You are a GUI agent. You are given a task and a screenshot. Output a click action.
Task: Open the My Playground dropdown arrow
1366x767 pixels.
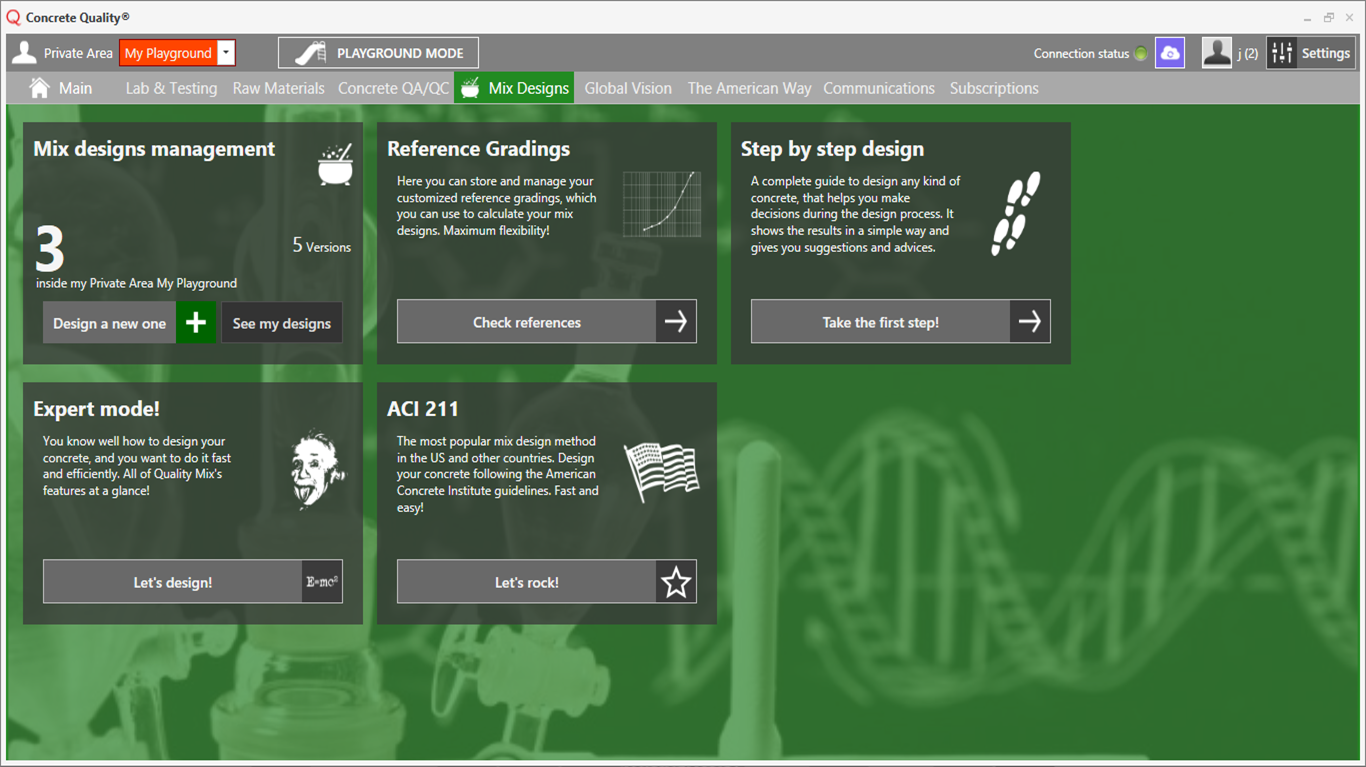[227, 53]
